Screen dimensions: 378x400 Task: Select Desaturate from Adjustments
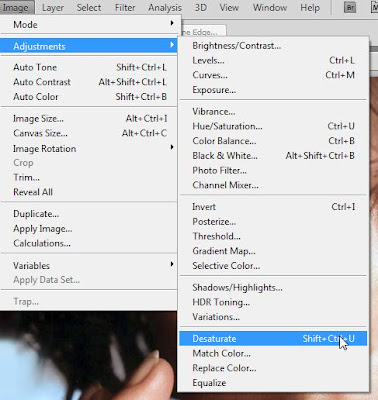click(x=273, y=338)
